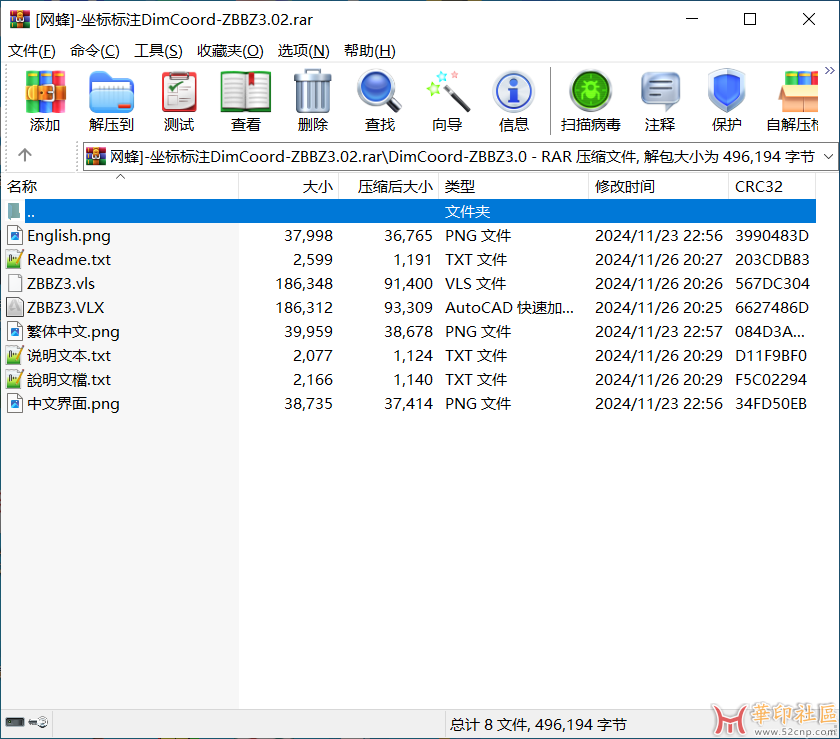Sort files by the 名称 column header

tap(120, 186)
